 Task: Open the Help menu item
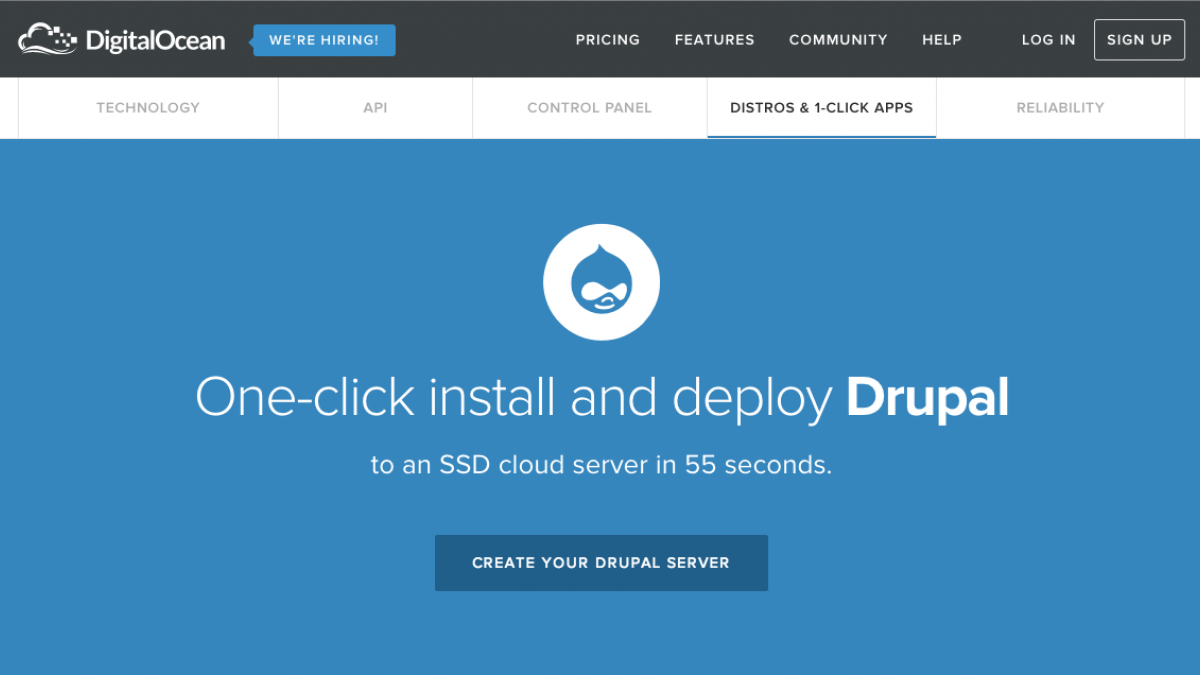942,40
